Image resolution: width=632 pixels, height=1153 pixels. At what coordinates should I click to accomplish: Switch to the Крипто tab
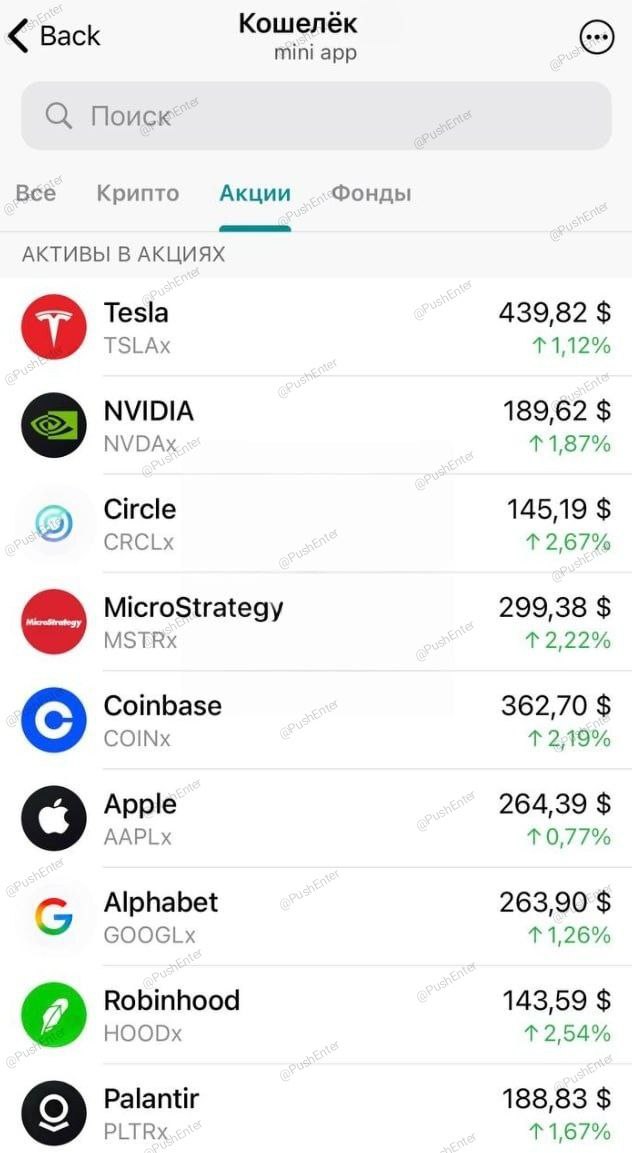click(138, 193)
